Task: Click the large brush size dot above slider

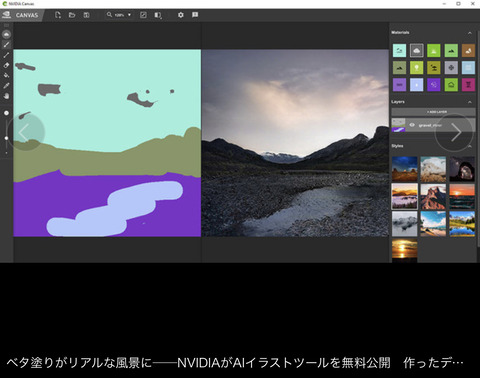Action: [6, 113]
